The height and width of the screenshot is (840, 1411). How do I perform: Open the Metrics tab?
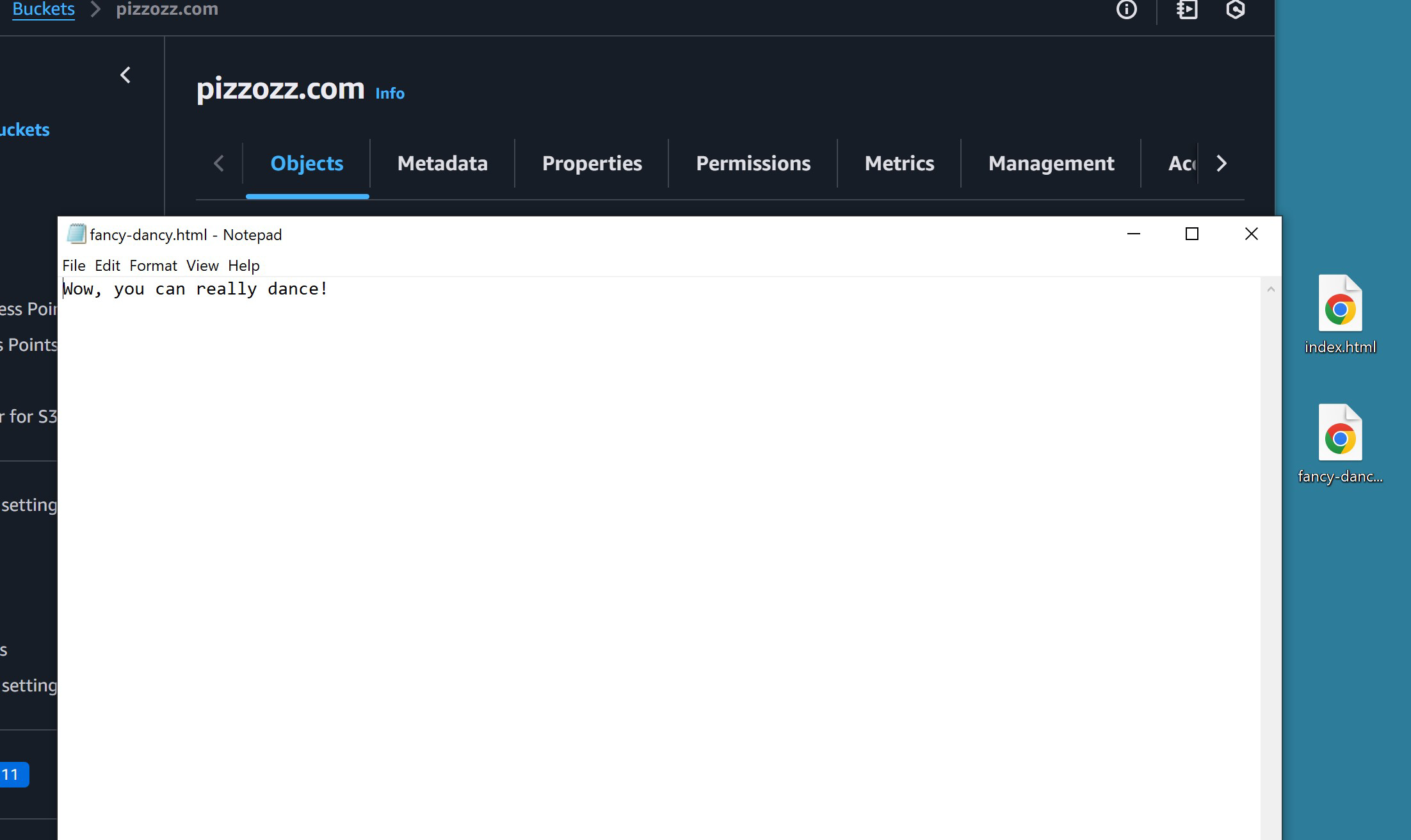click(x=899, y=163)
